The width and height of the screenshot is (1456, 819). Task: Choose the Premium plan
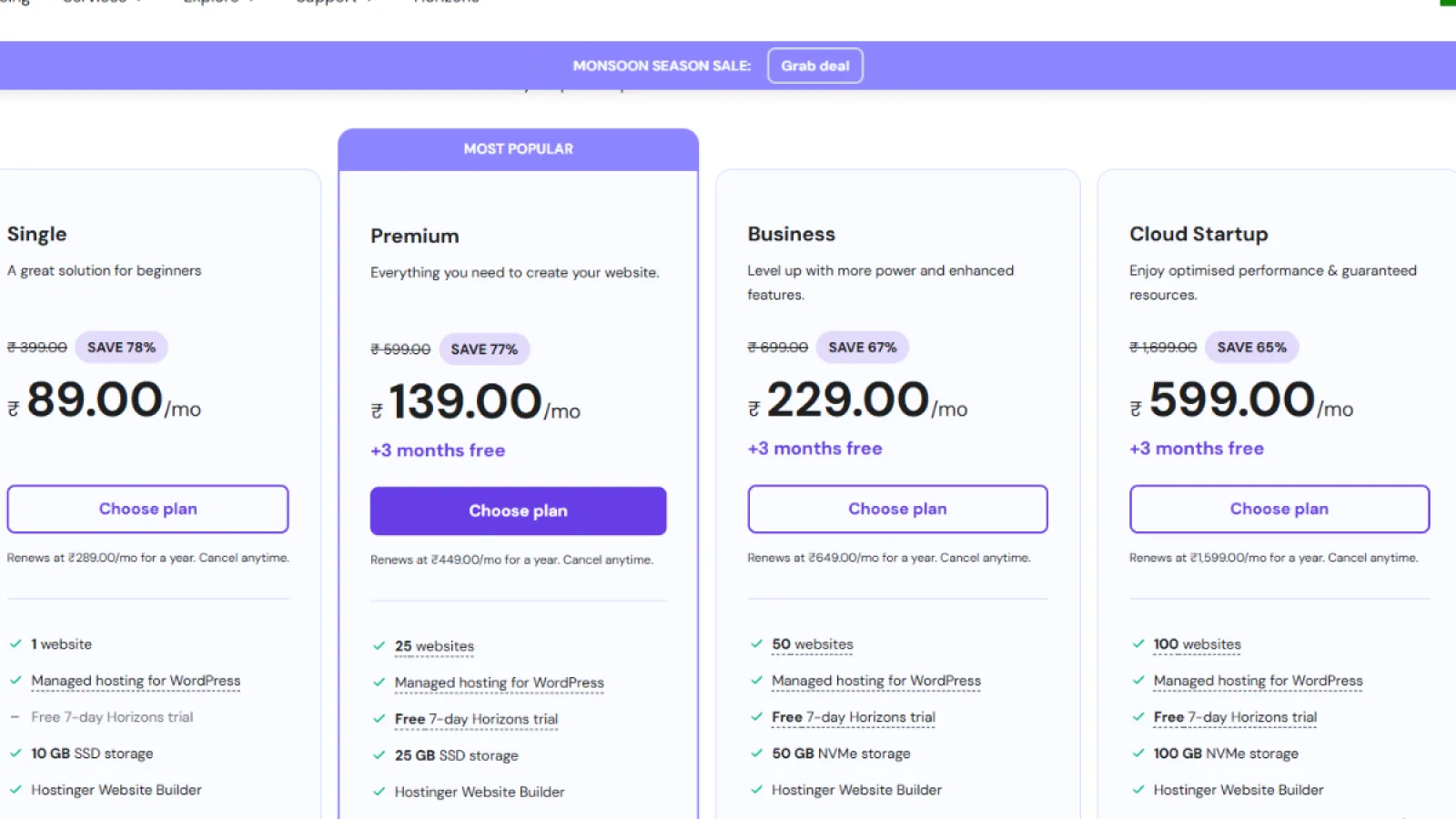pyautogui.click(x=518, y=511)
